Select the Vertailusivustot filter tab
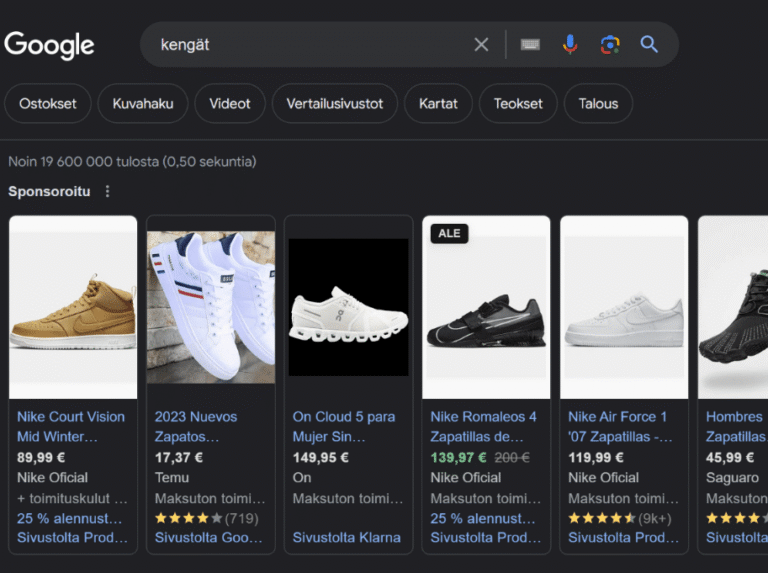The height and width of the screenshot is (573, 768). pyautogui.click(x=335, y=103)
